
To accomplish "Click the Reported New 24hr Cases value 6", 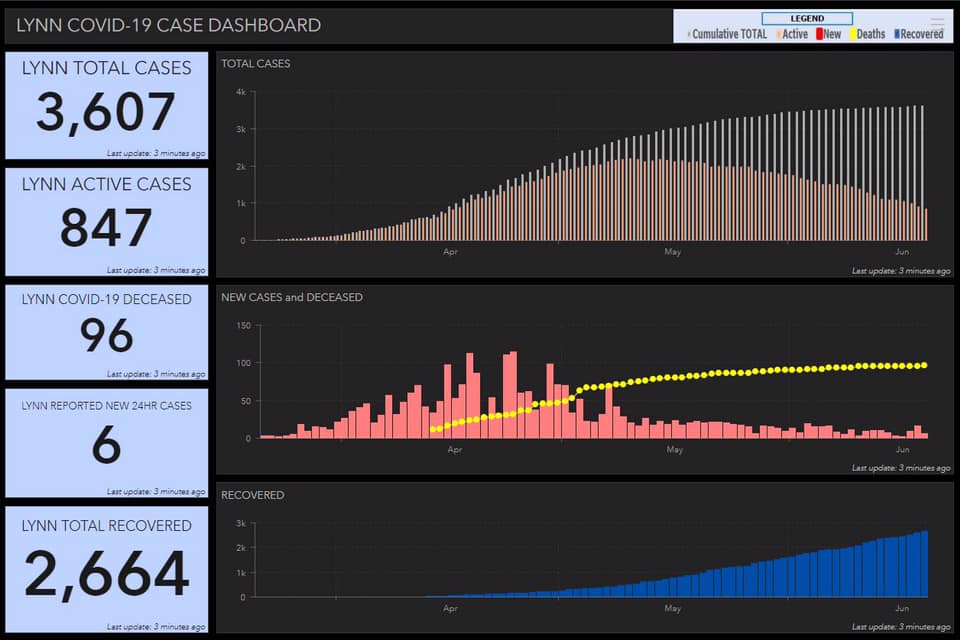I will 106,445.
